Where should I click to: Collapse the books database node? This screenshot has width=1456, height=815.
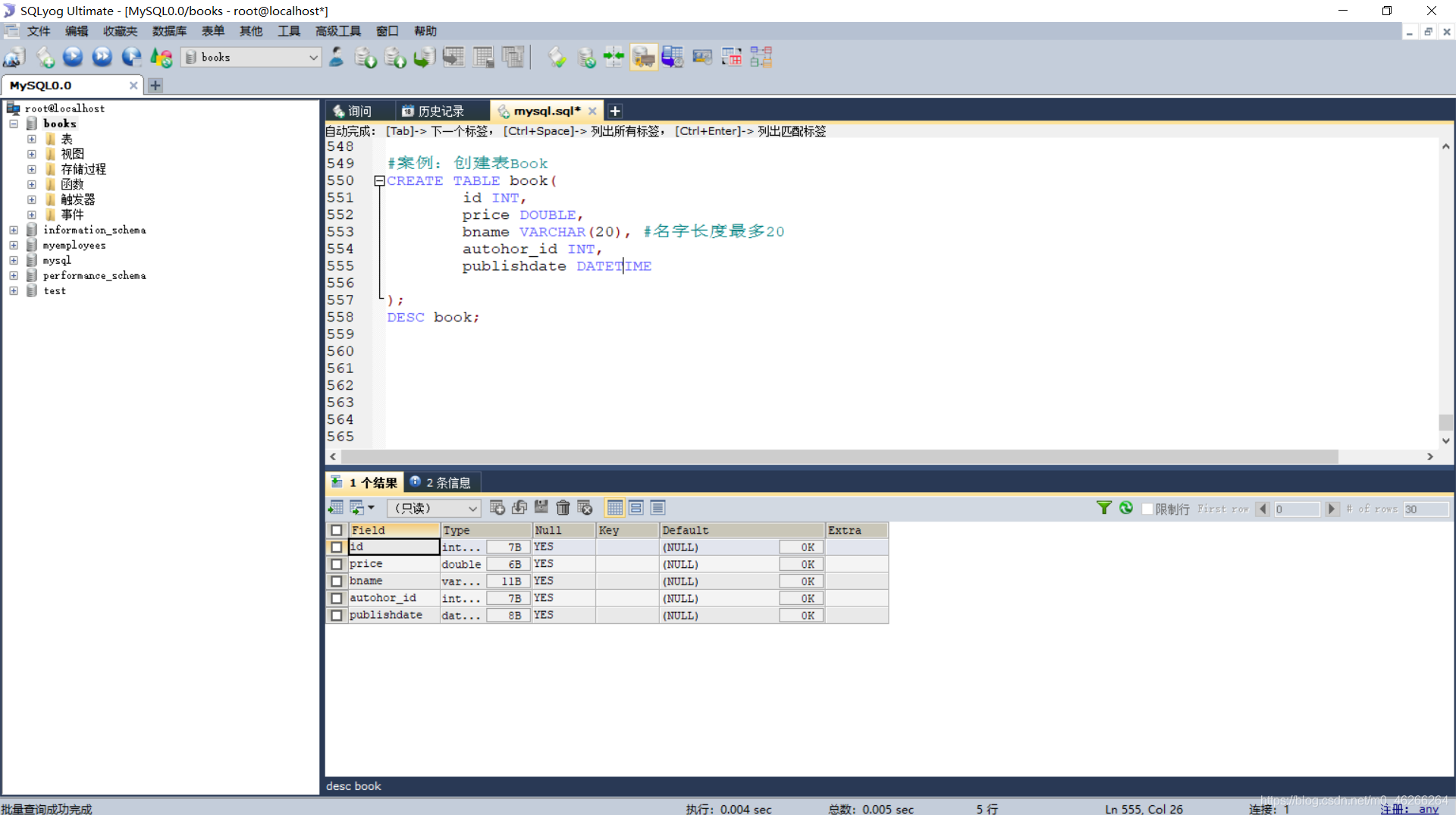14,124
